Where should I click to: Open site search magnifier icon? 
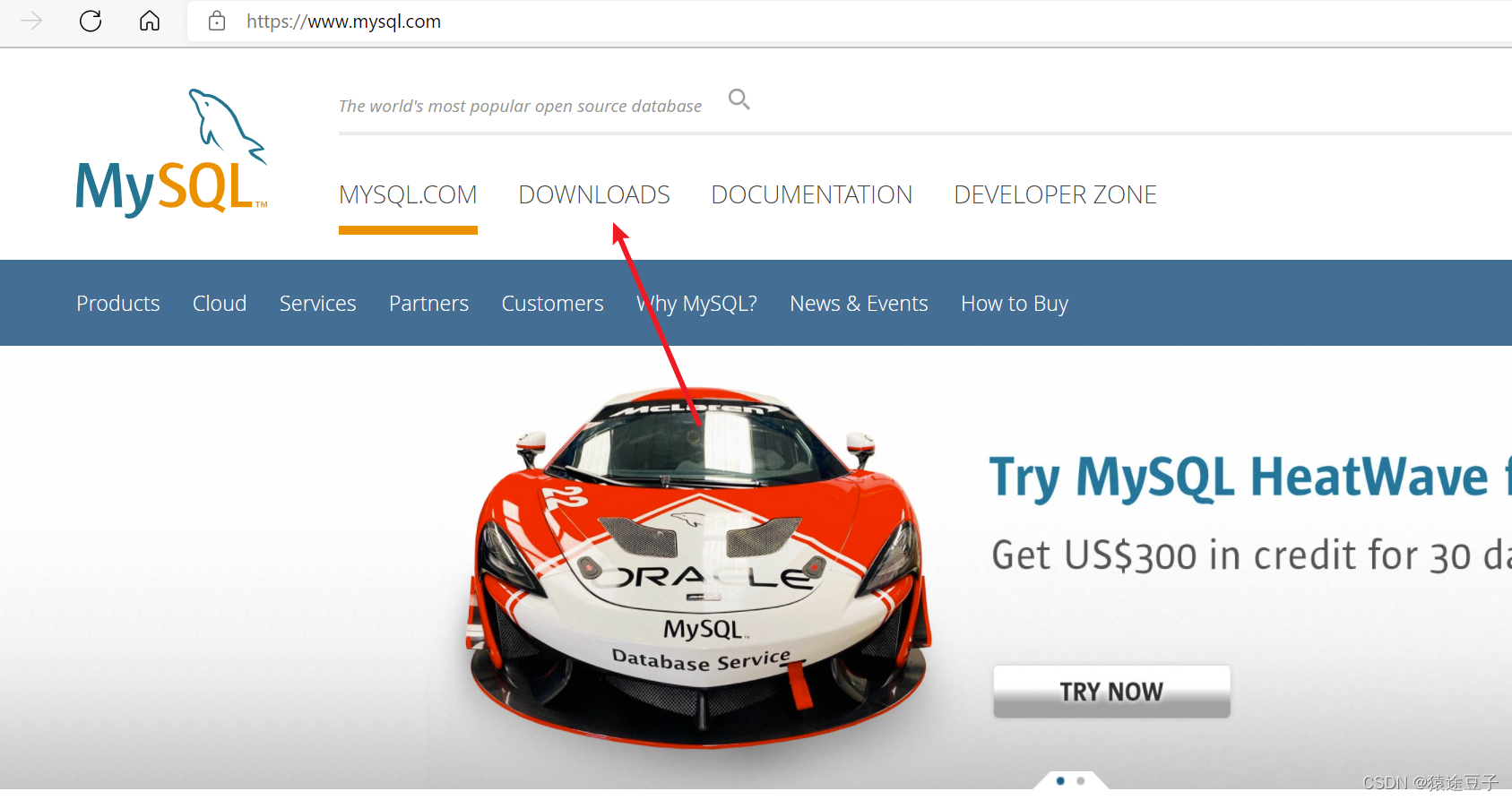(739, 99)
